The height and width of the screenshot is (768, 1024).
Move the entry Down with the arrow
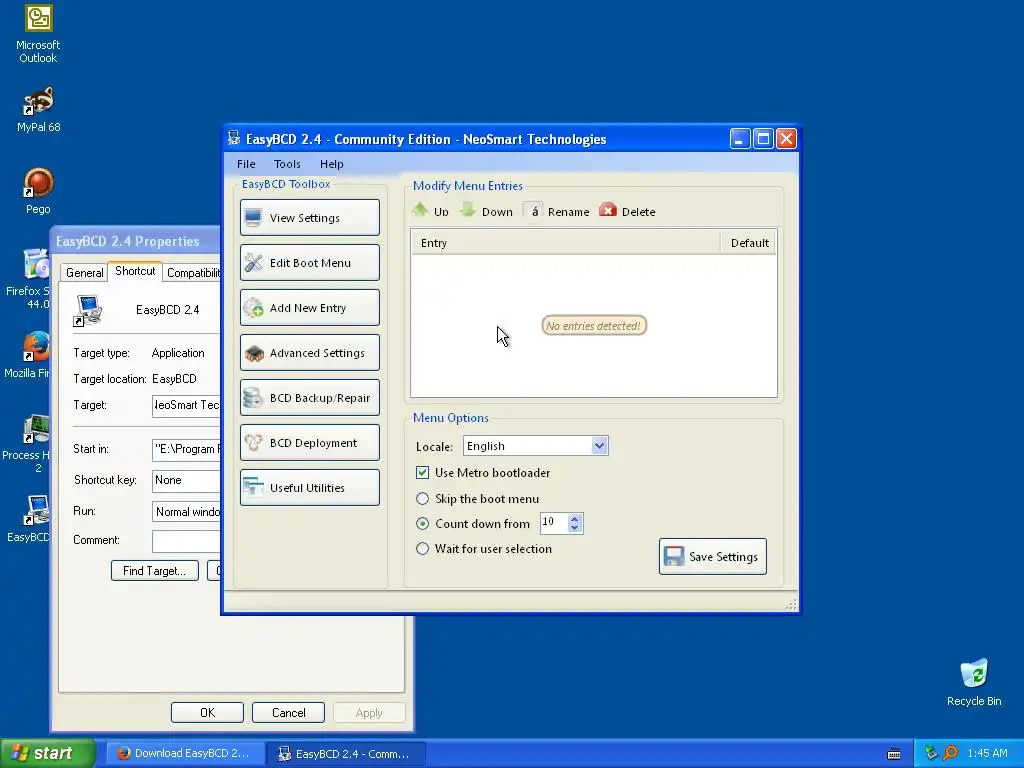click(487, 211)
